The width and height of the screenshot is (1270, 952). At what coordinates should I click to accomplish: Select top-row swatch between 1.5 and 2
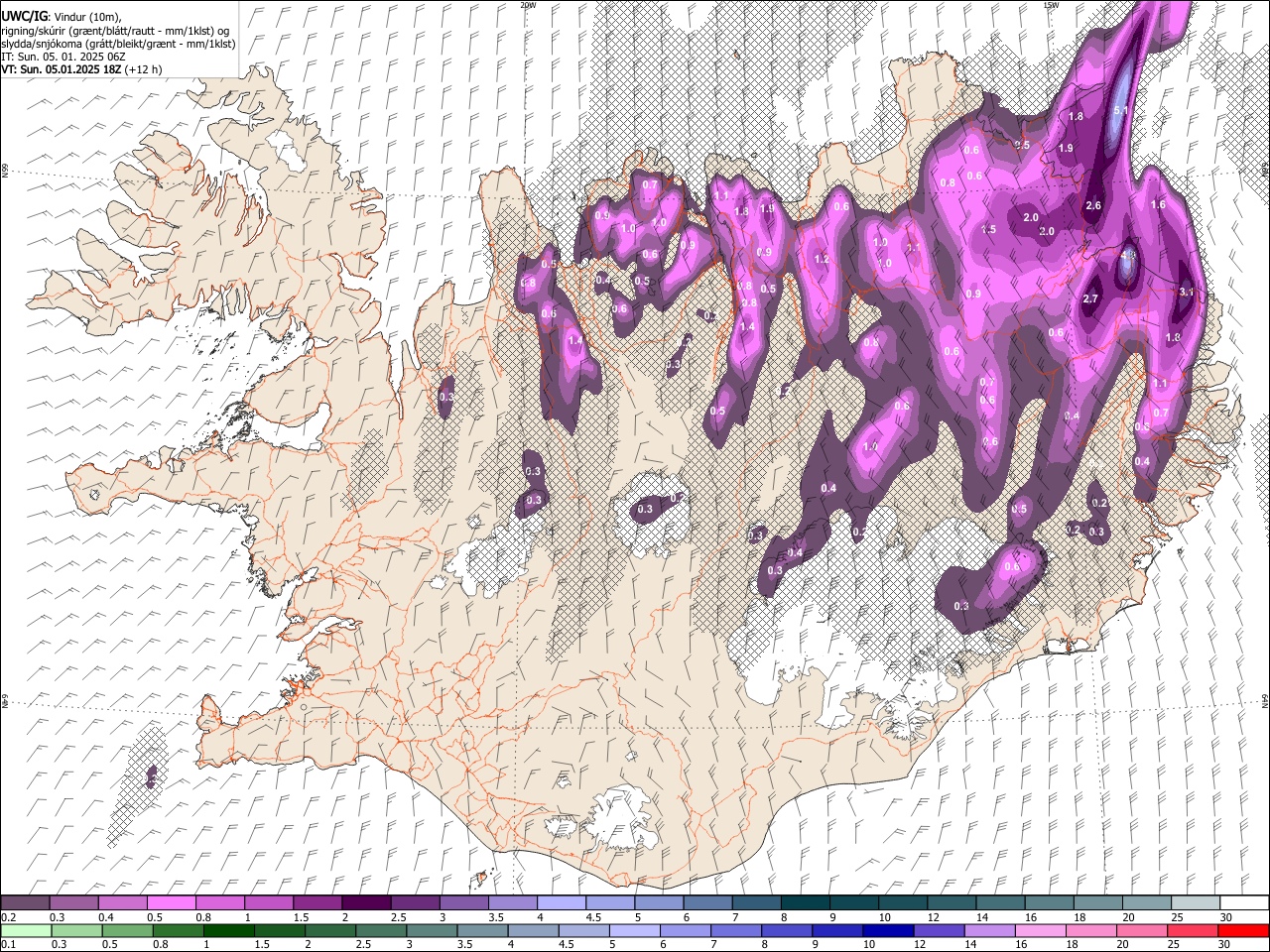pyautogui.click(x=317, y=903)
